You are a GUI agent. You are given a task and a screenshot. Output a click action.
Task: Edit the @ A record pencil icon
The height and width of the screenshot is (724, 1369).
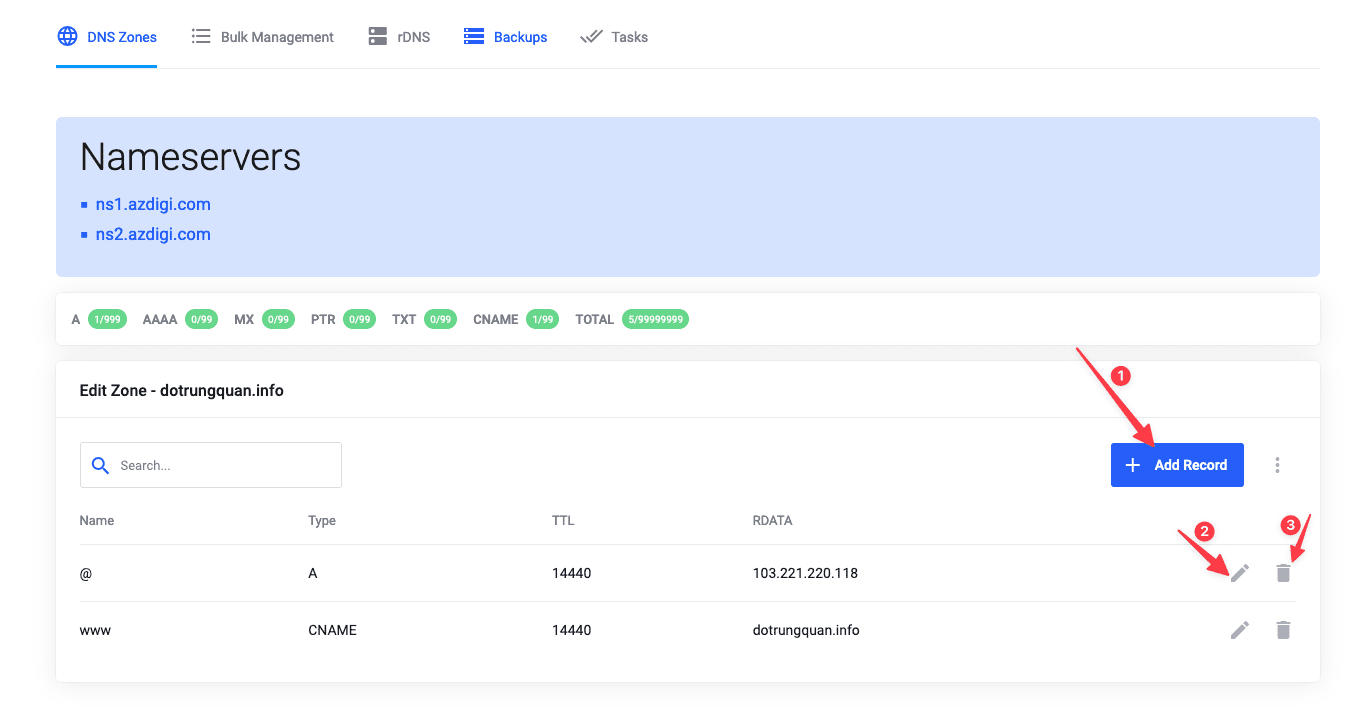[x=1240, y=573]
